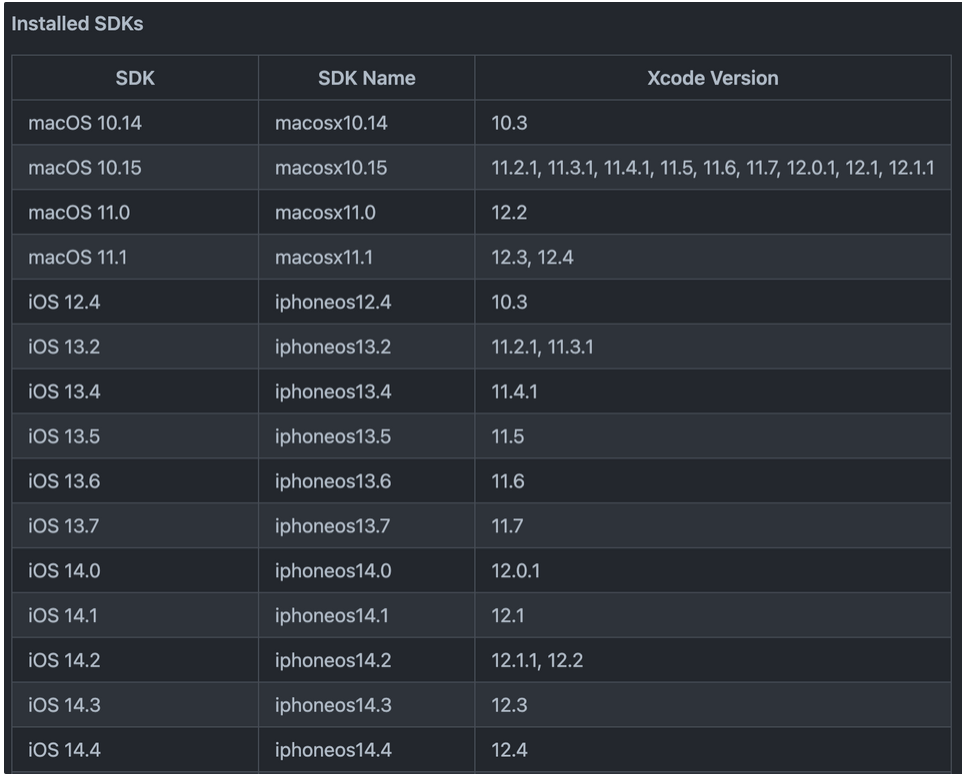Image resolution: width=962 pixels, height=774 pixels.
Task: Click the '11.6' cell in iOS 13.6 row
Action: [712, 481]
